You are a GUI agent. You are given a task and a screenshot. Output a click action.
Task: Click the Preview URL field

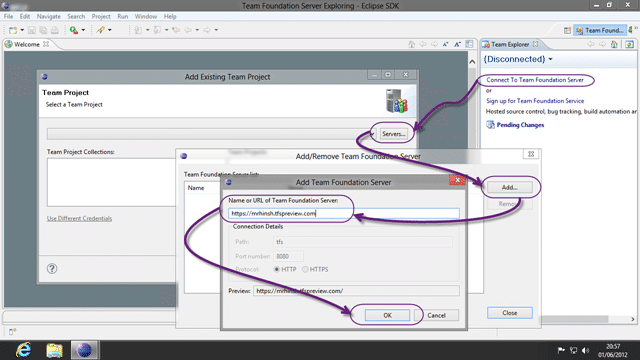(356, 291)
